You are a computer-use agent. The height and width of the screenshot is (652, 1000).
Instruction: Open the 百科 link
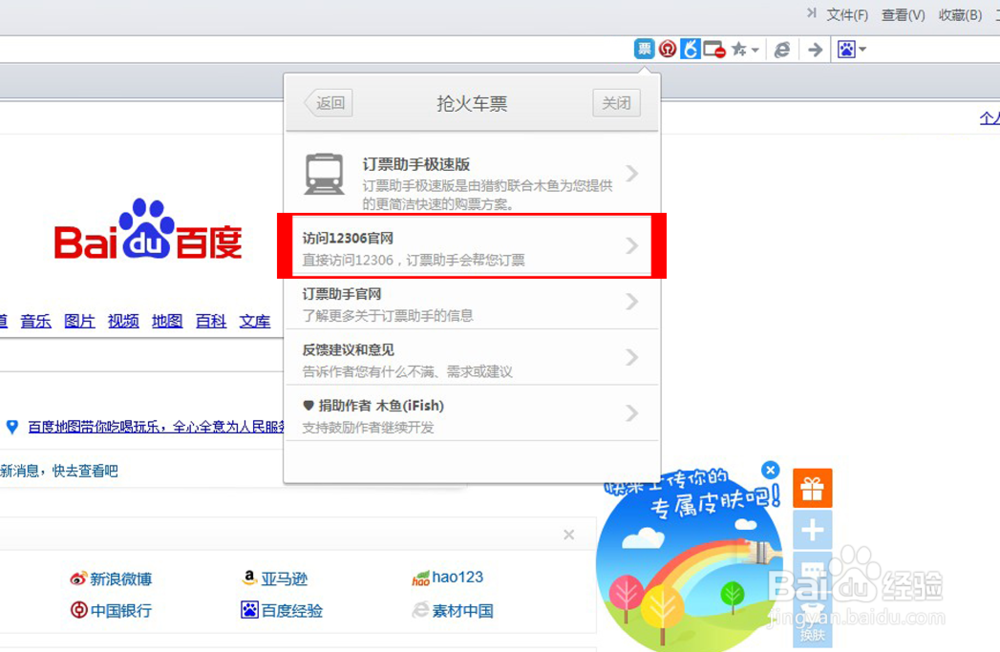211,321
